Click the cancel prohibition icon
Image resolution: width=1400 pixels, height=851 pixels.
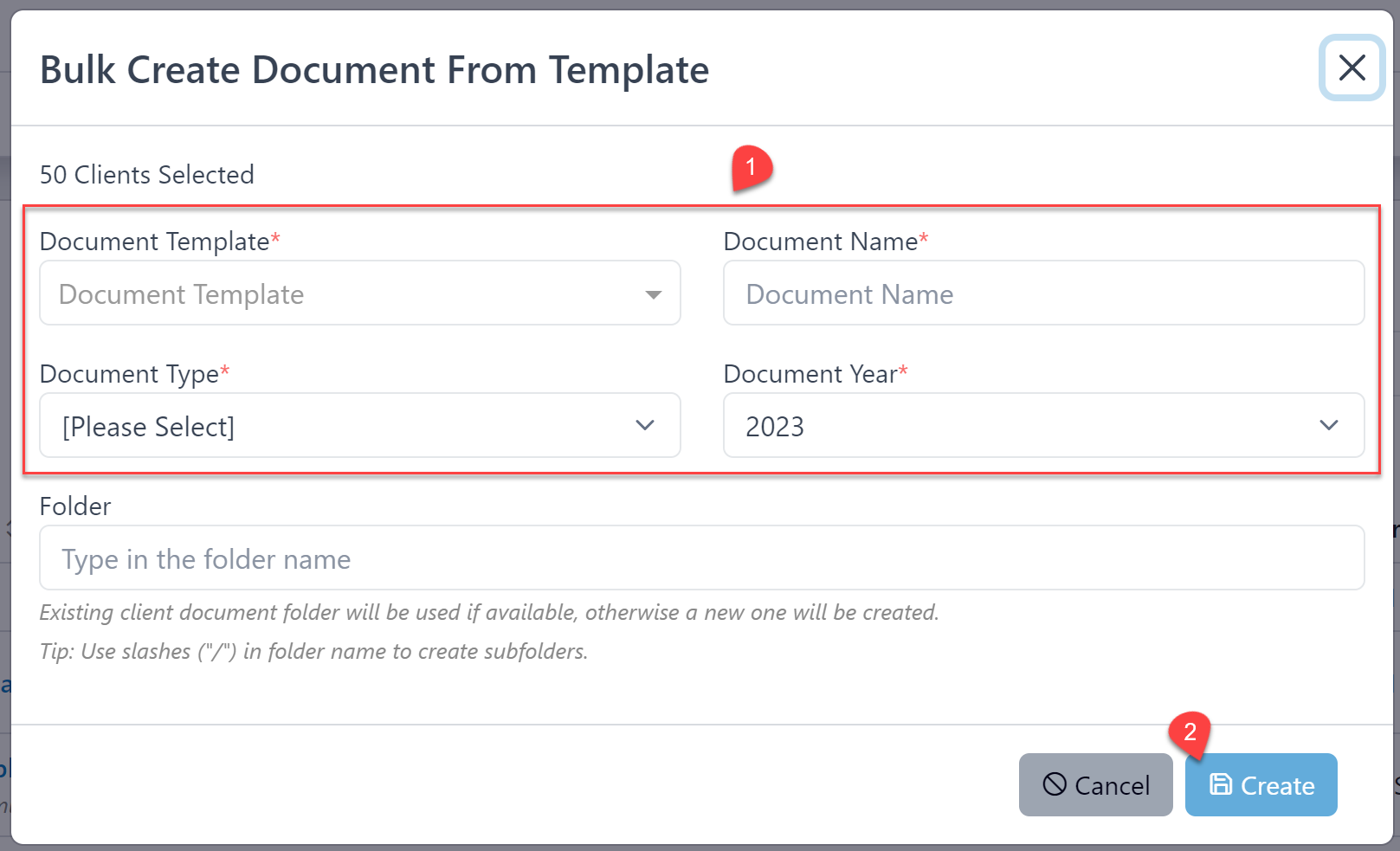(1054, 785)
